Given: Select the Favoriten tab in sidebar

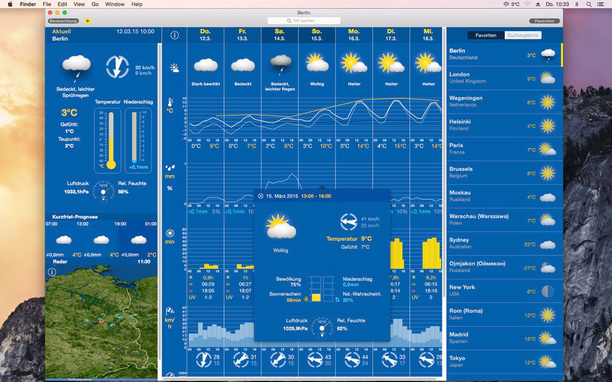Looking at the screenshot, I should [x=486, y=35].
